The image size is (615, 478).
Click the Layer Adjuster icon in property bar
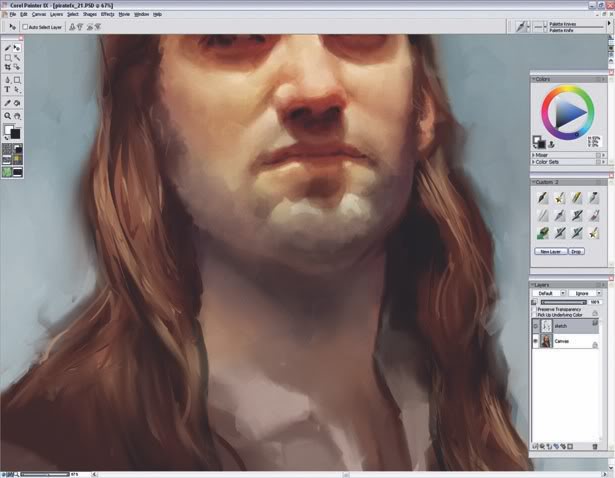[12, 27]
